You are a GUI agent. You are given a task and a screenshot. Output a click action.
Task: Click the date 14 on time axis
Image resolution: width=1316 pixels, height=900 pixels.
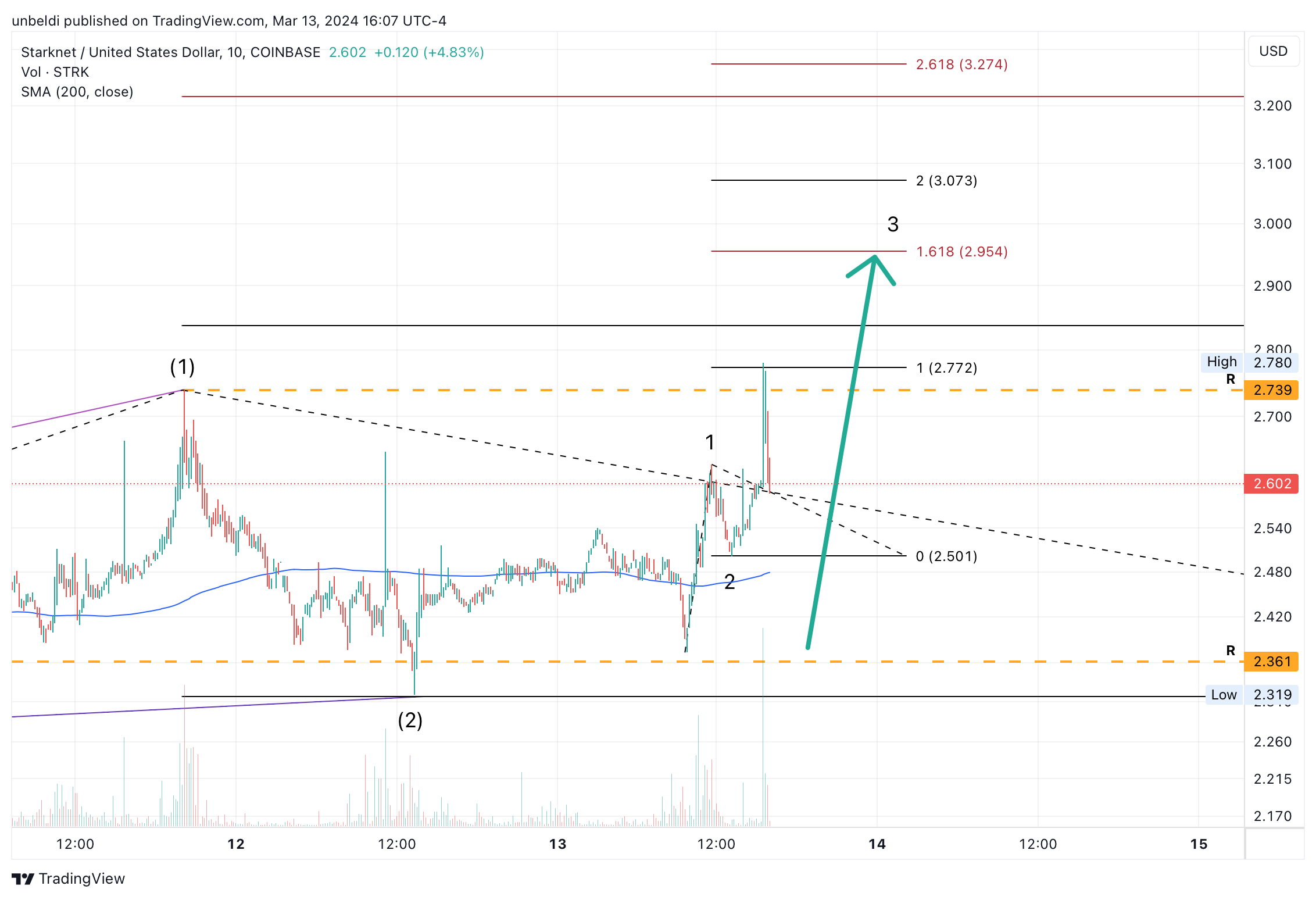(x=877, y=844)
